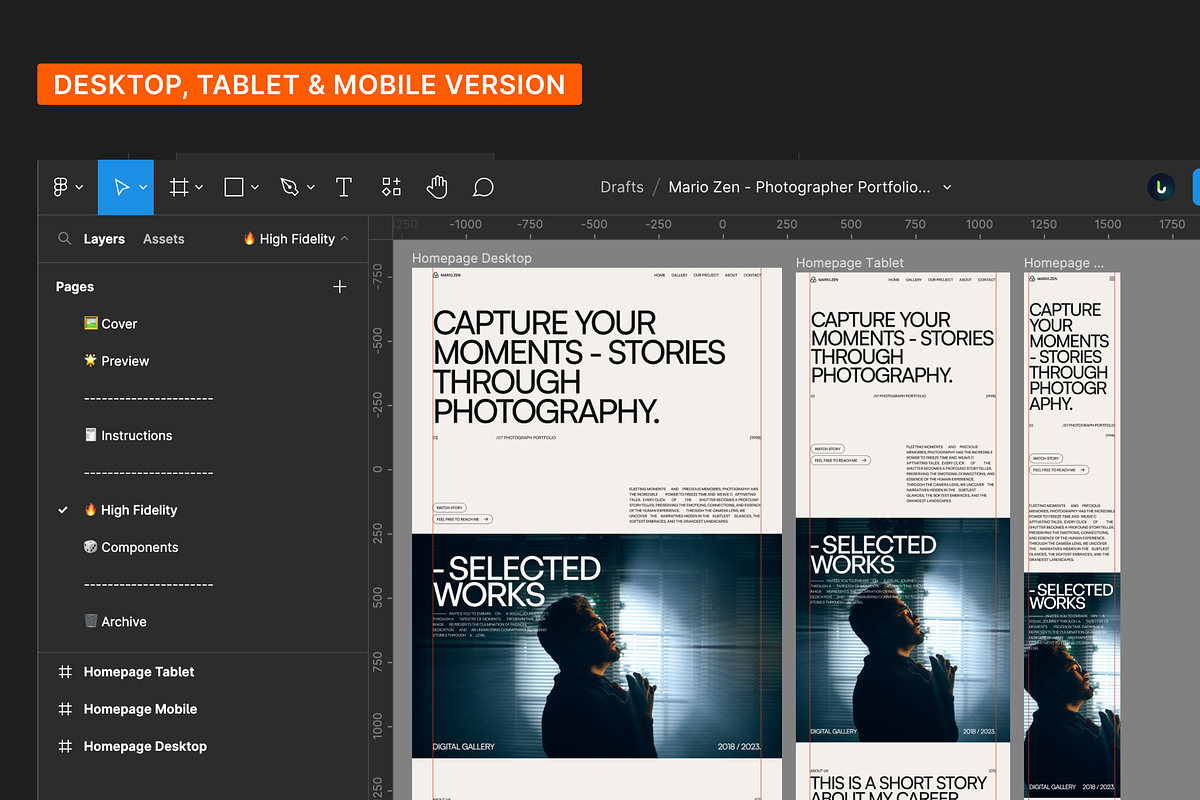Add a new page with the plus icon
Screen dimensions: 1200x800
(340, 287)
